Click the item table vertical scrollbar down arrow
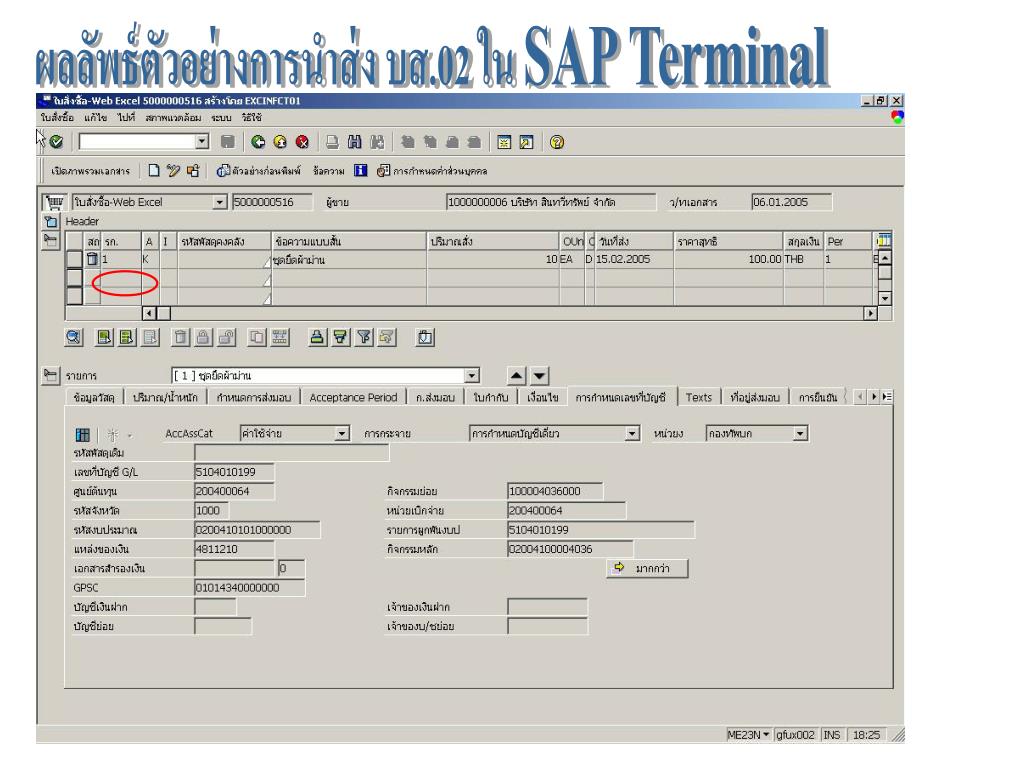This screenshot has height=768, width=1024. point(885,298)
